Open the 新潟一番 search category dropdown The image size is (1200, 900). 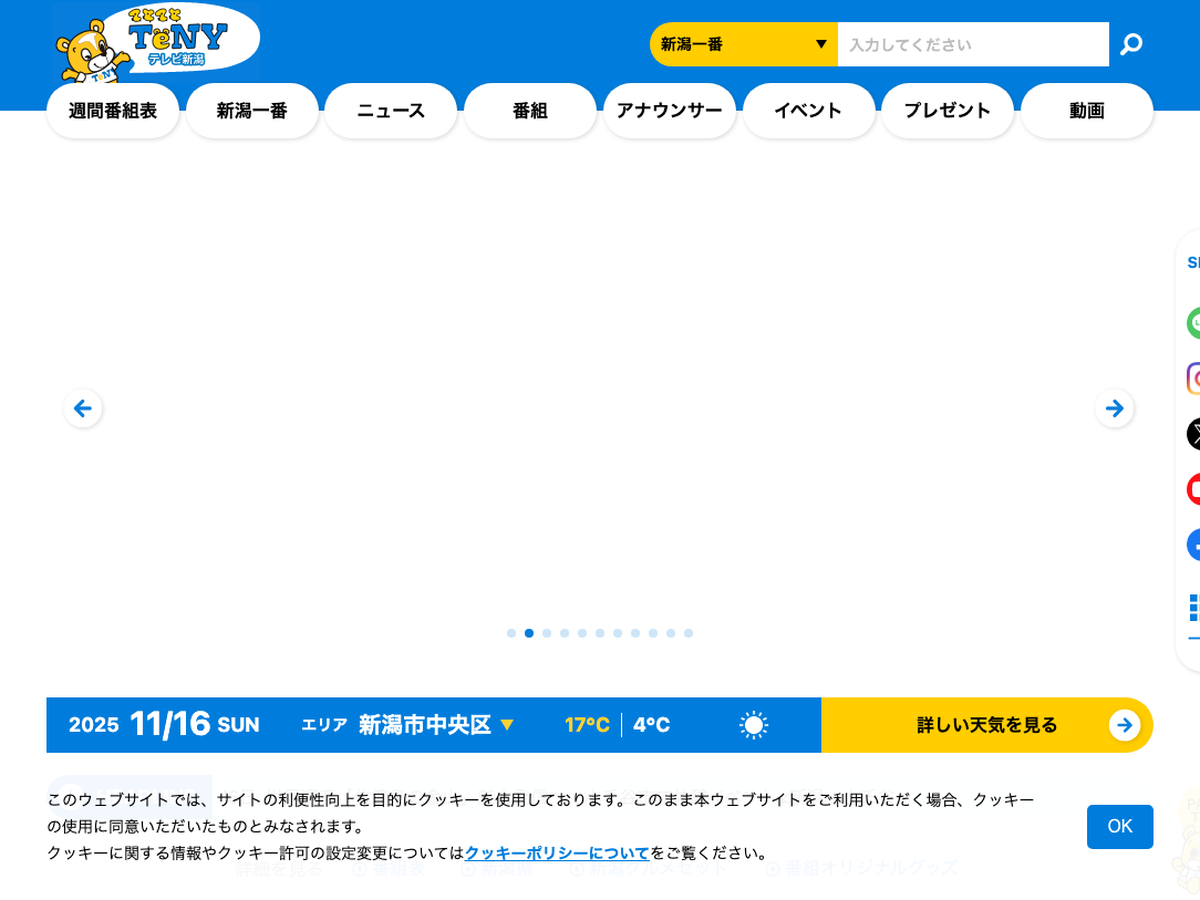click(x=743, y=44)
